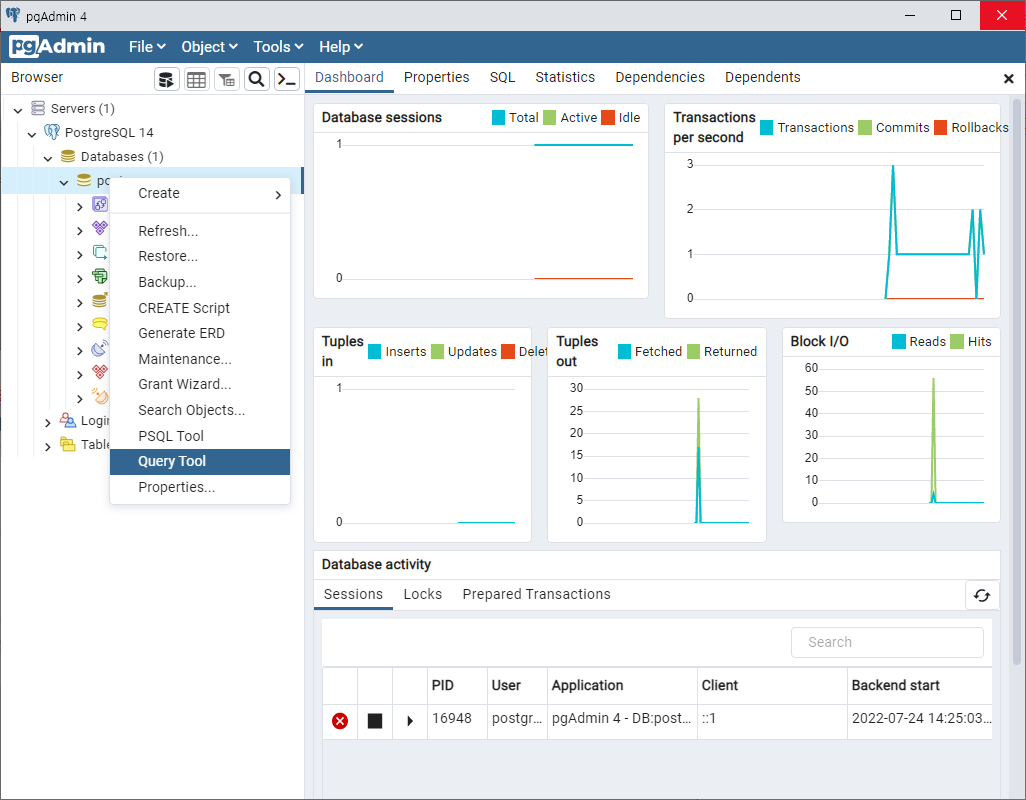Viewport: 1026px width, 800px height.
Task: Click the Tablespaces folder icon
Action: pyautogui.click(x=68, y=444)
